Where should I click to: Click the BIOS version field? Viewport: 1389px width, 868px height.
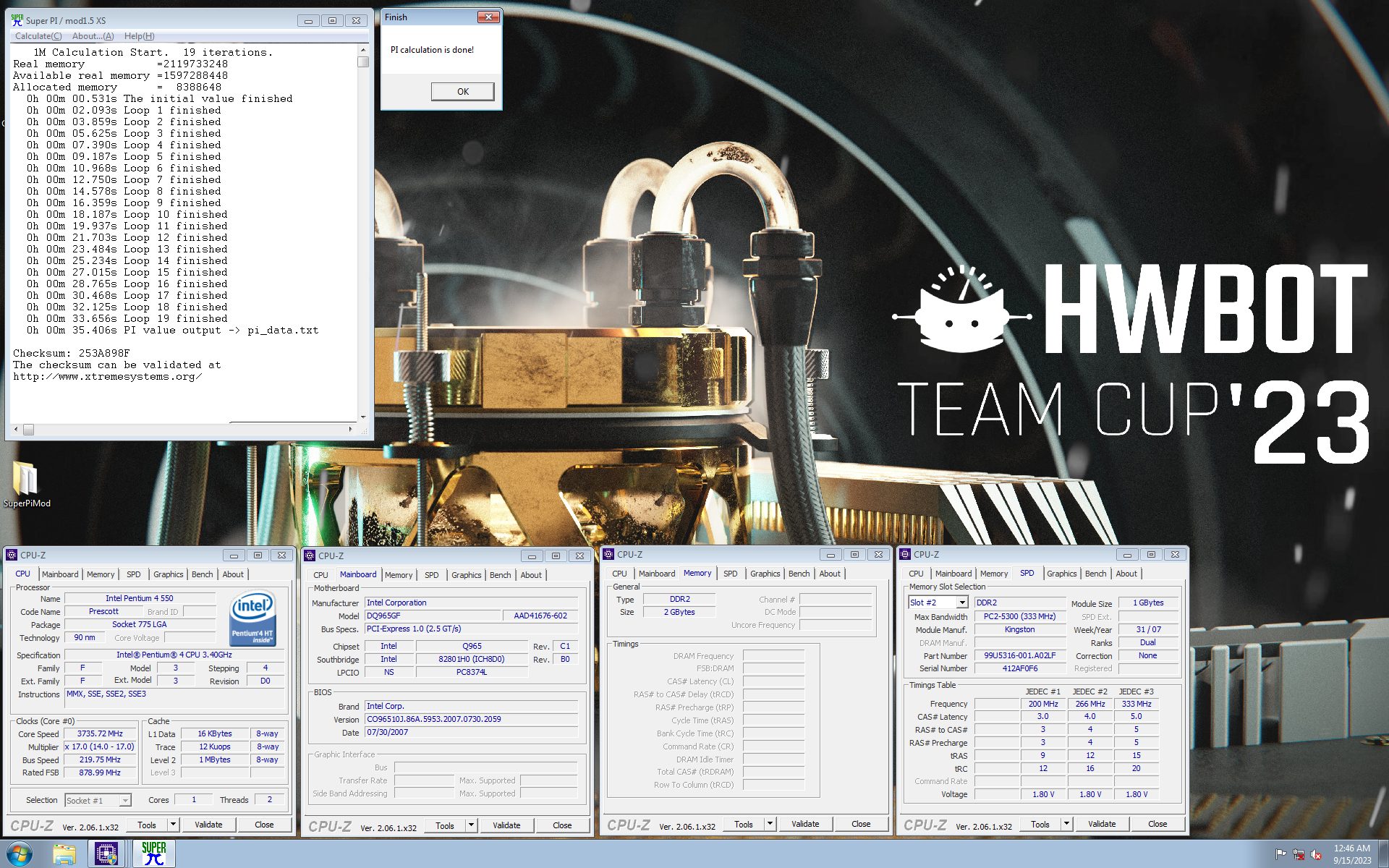point(471,719)
